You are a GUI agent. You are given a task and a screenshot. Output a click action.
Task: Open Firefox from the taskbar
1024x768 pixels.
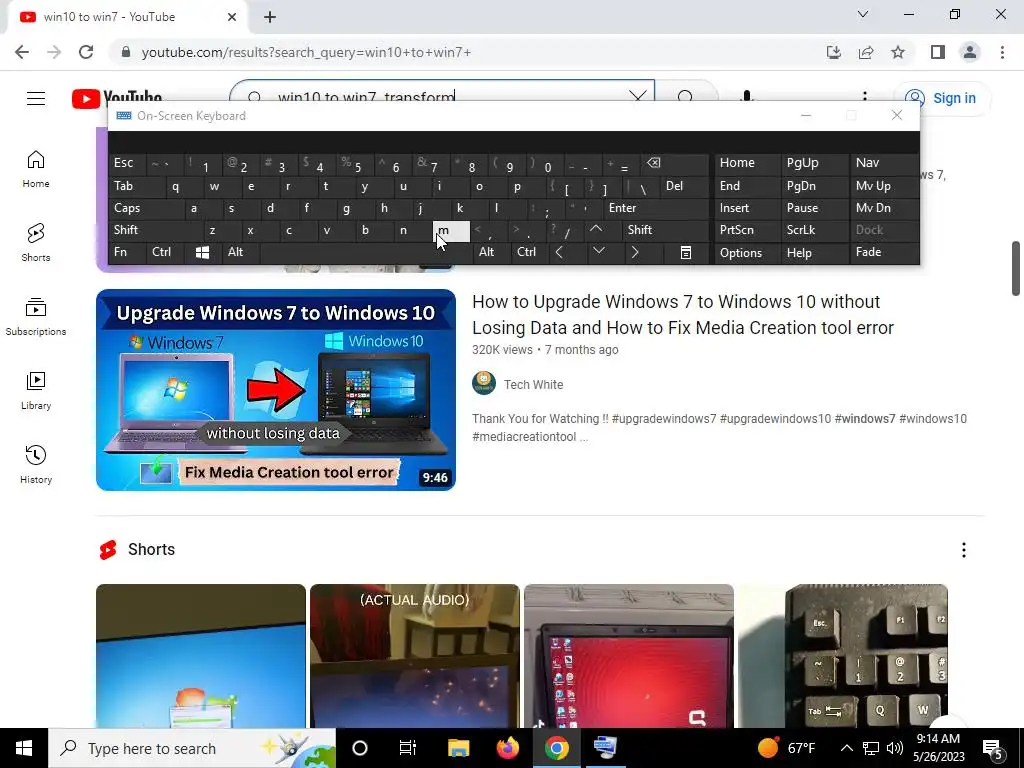(507, 748)
